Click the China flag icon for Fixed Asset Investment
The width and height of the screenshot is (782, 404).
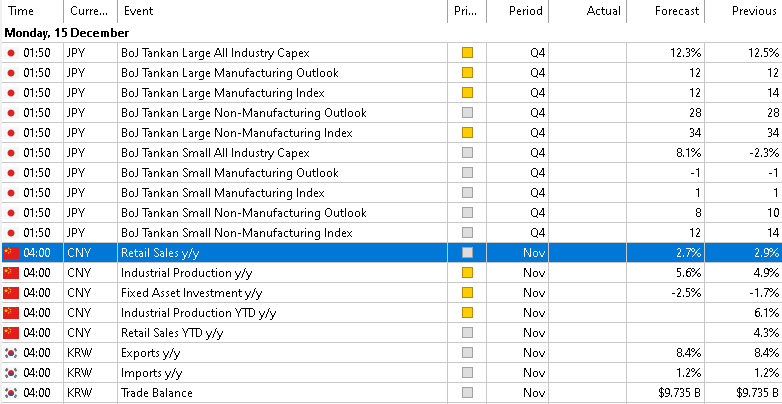[x=11, y=293]
